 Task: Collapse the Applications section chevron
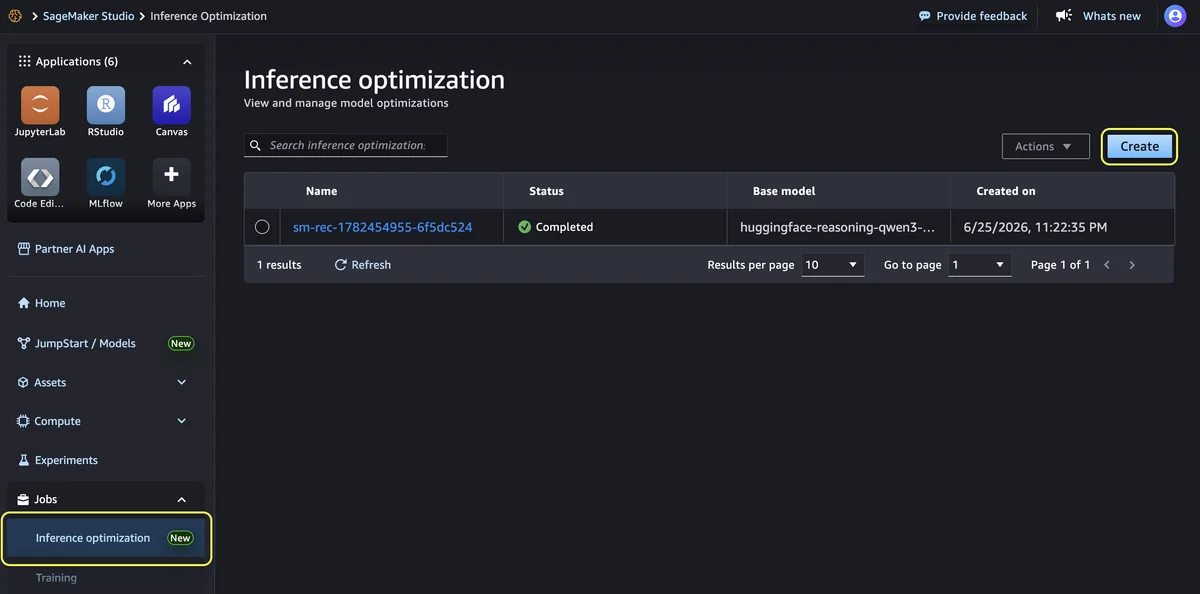pyautogui.click(x=187, y=62)
